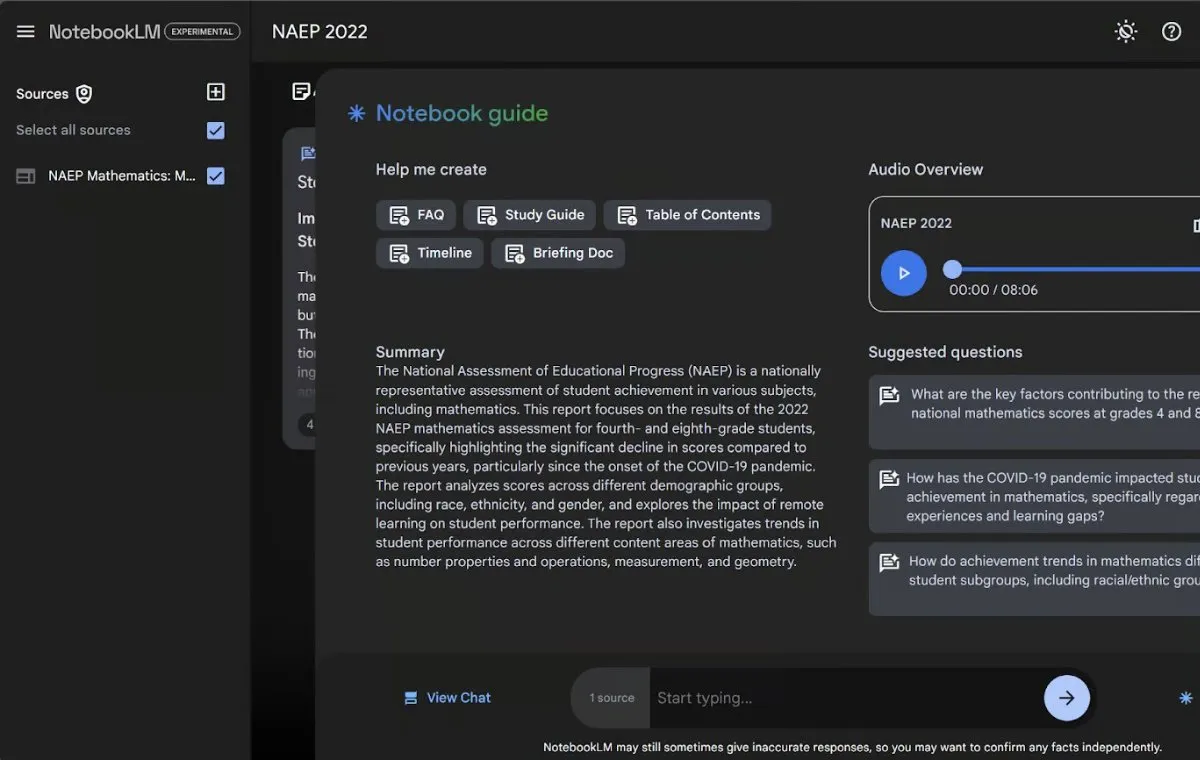This screenshot has width=1200, height=760.
Task: Generate a Timeline
Action: point(430,253)
